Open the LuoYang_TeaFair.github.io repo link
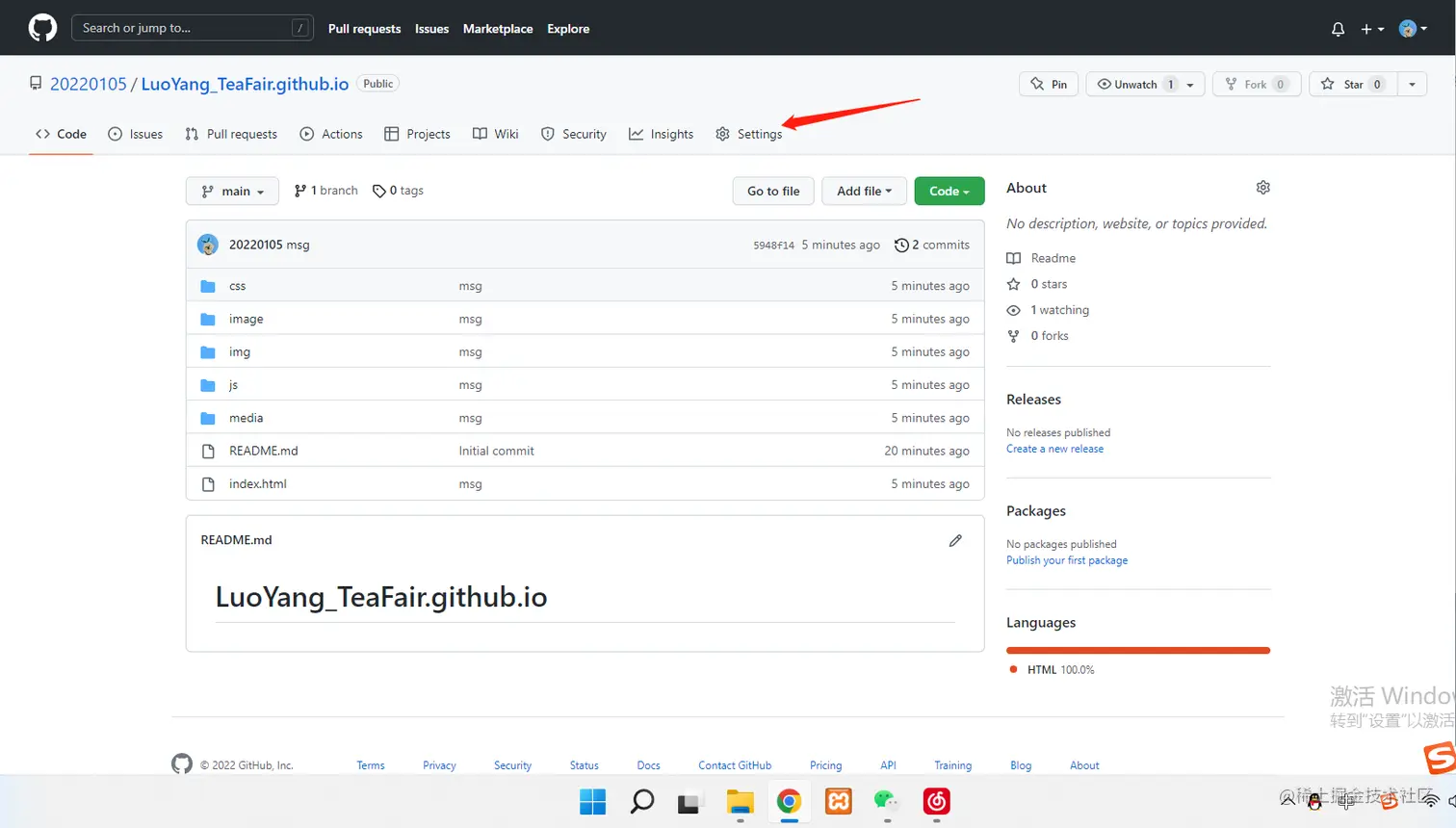 245,84
